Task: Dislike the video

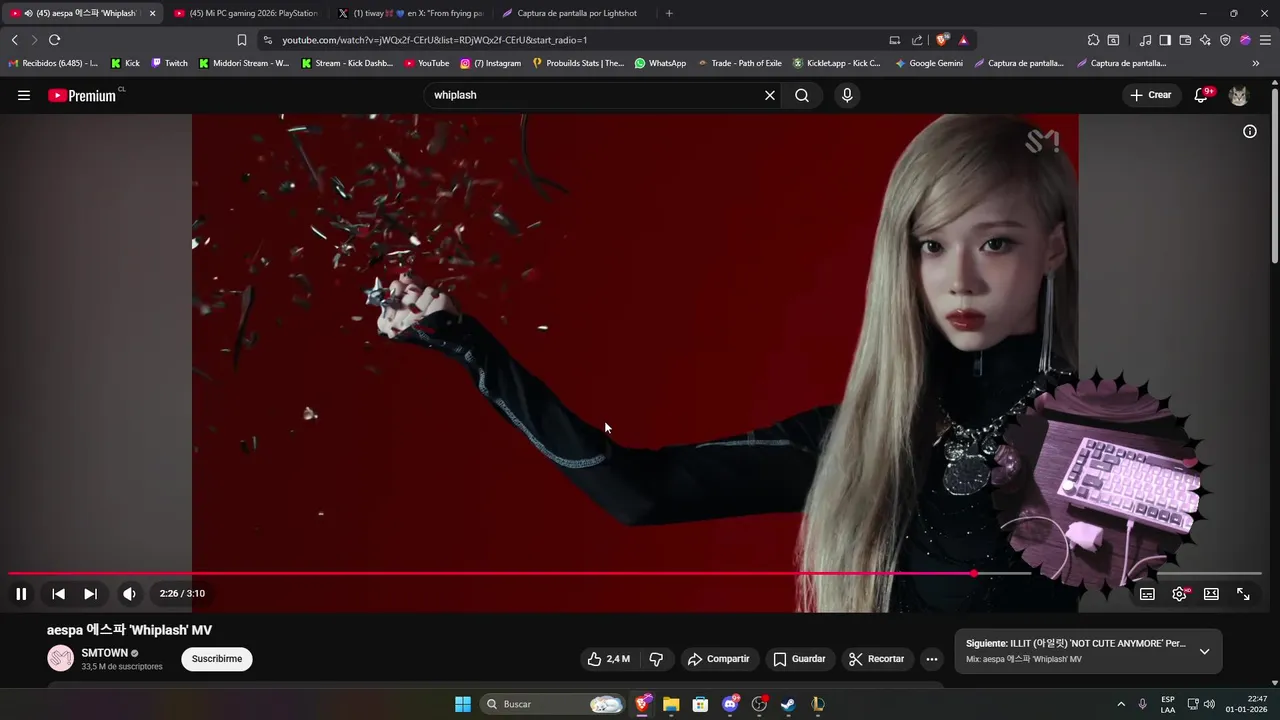Action: click(x=656, y=659)
